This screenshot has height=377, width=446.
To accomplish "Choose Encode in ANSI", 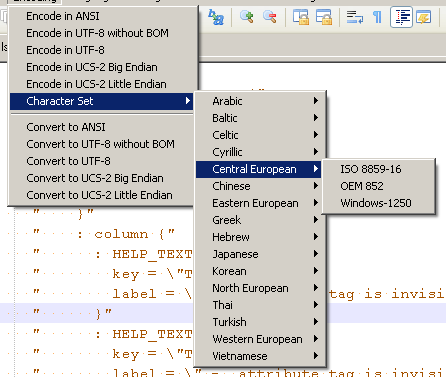I will [101, 16].
